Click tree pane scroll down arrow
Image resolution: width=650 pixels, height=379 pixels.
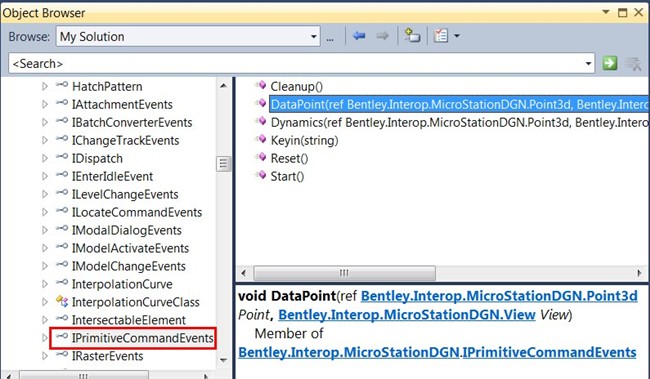pos(223,360)
